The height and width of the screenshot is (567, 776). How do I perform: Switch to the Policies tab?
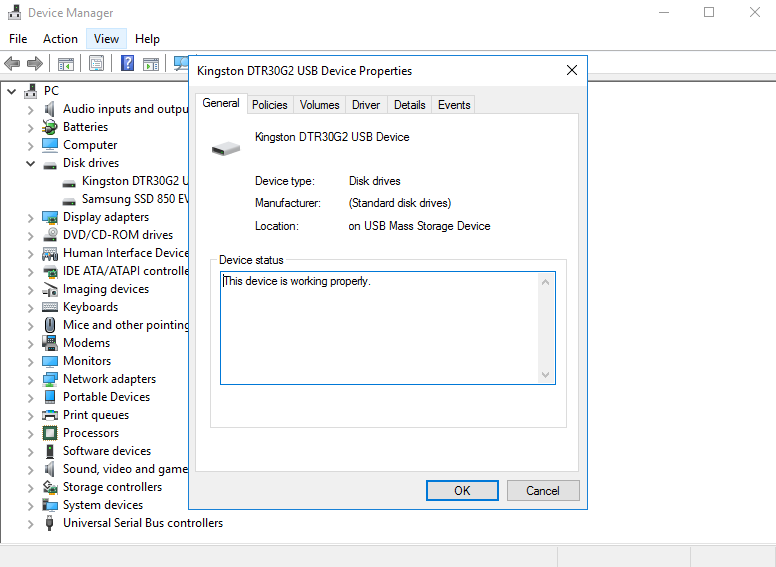click(x=270, y=105)
